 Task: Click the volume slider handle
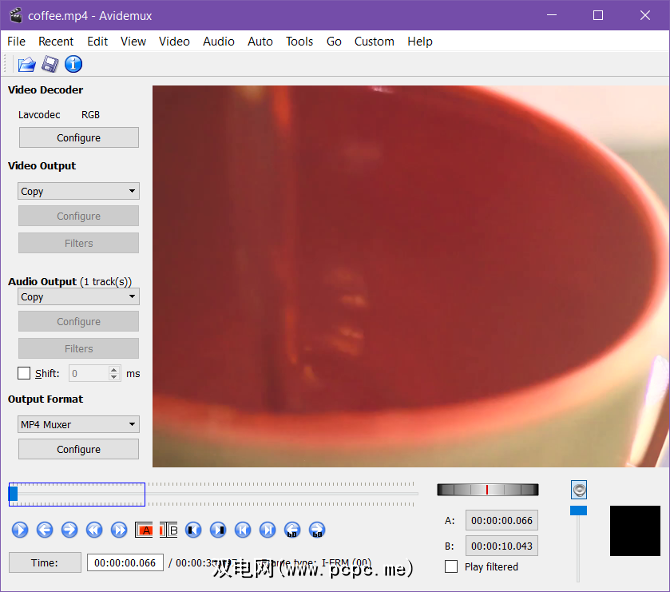tap(578, 510)
